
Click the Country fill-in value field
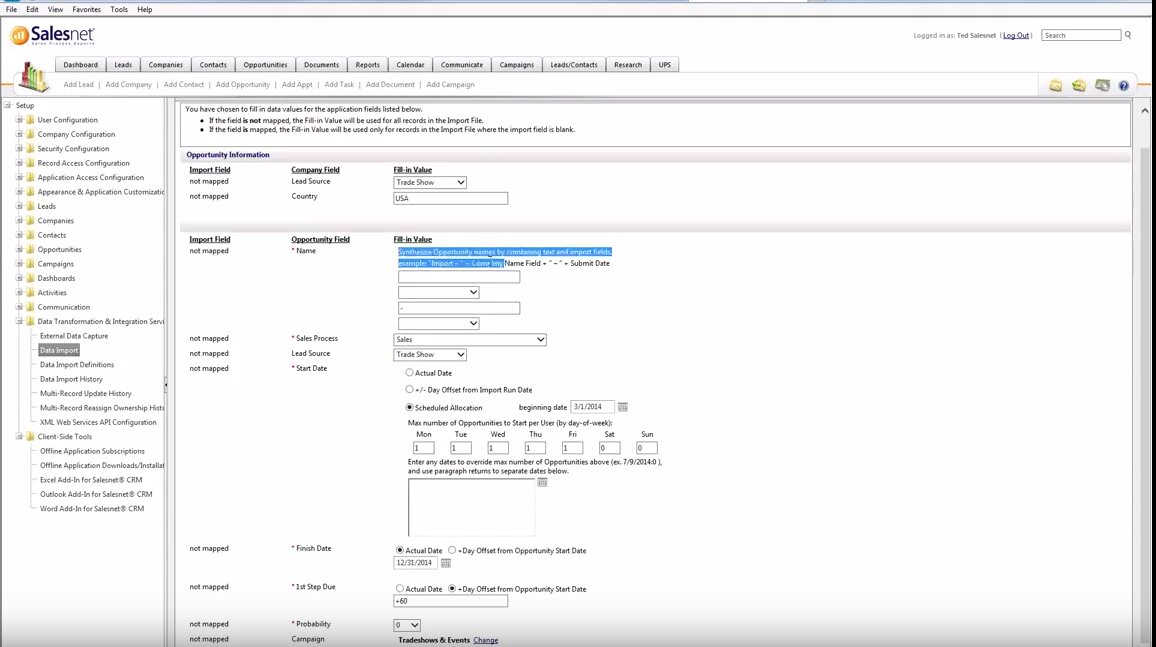451,198
